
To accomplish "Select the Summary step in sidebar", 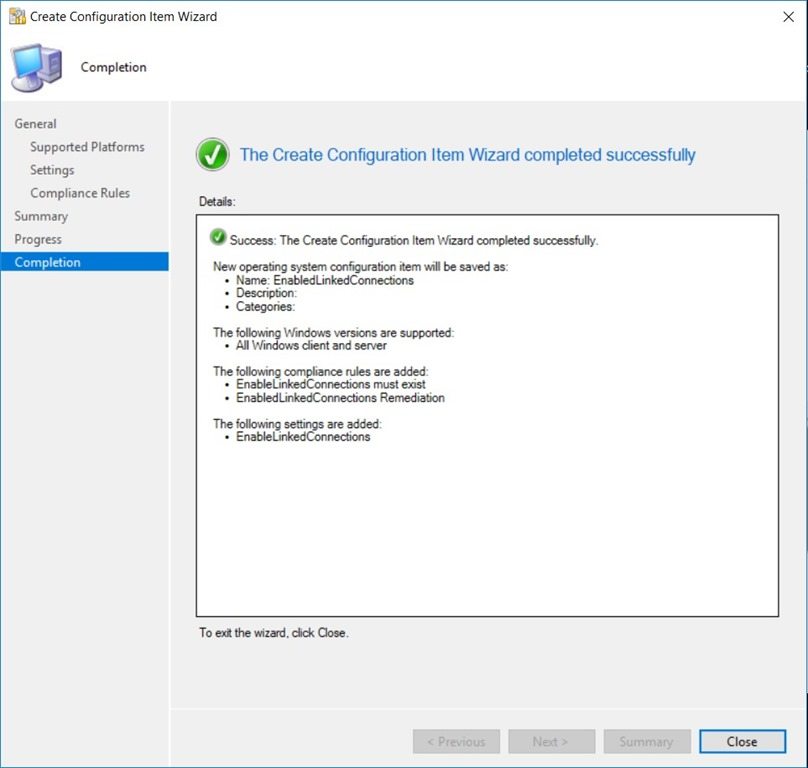I will tap(41, 216).
